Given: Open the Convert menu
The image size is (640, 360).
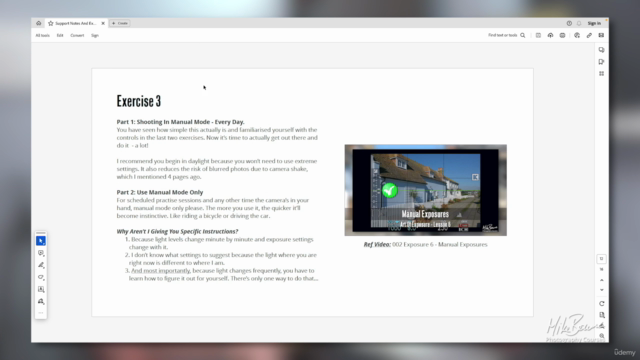Looking at the screenshot, I should click(x=77, y=36).
